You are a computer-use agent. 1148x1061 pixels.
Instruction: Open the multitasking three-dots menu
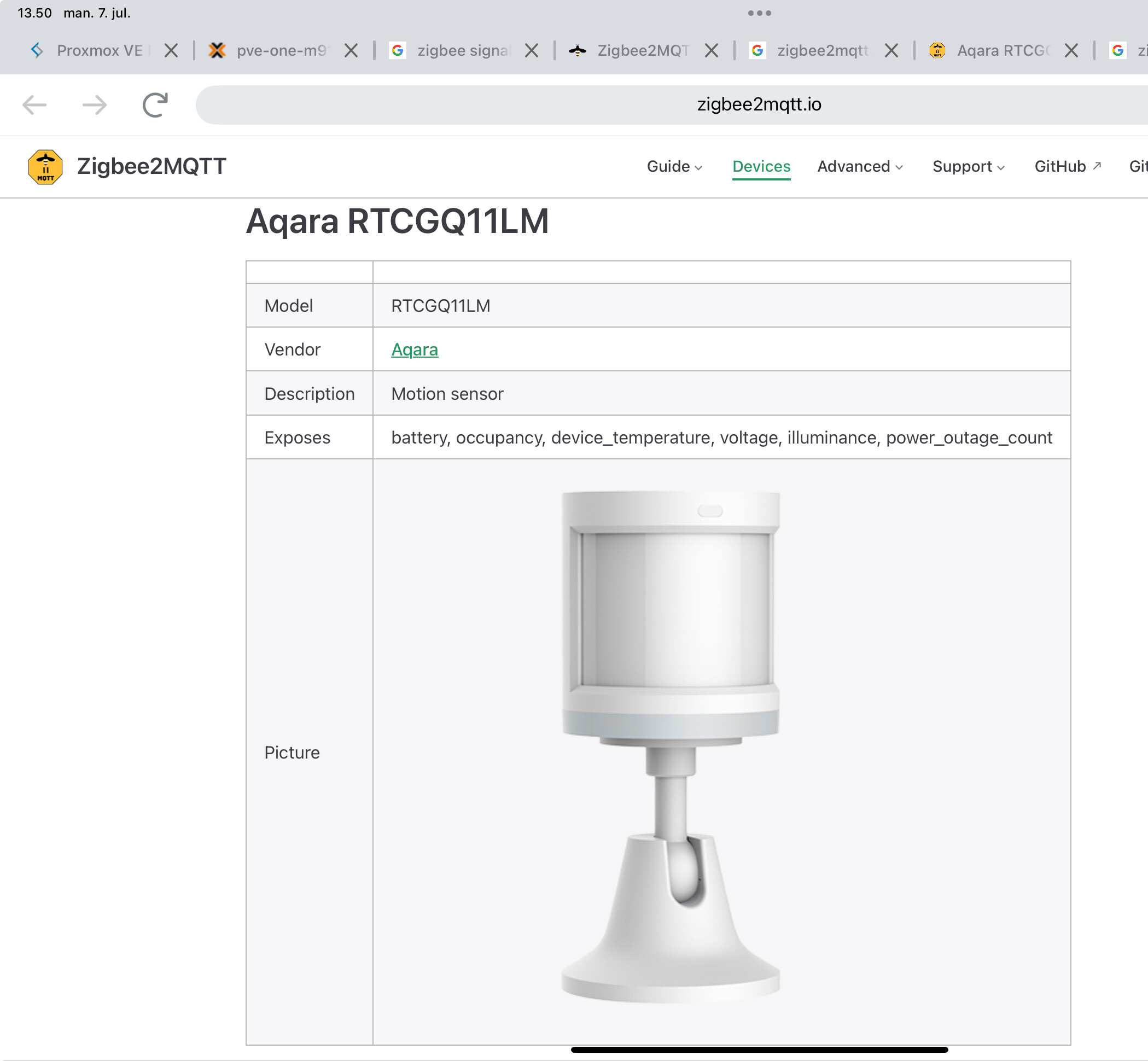(x=759, y=13)
